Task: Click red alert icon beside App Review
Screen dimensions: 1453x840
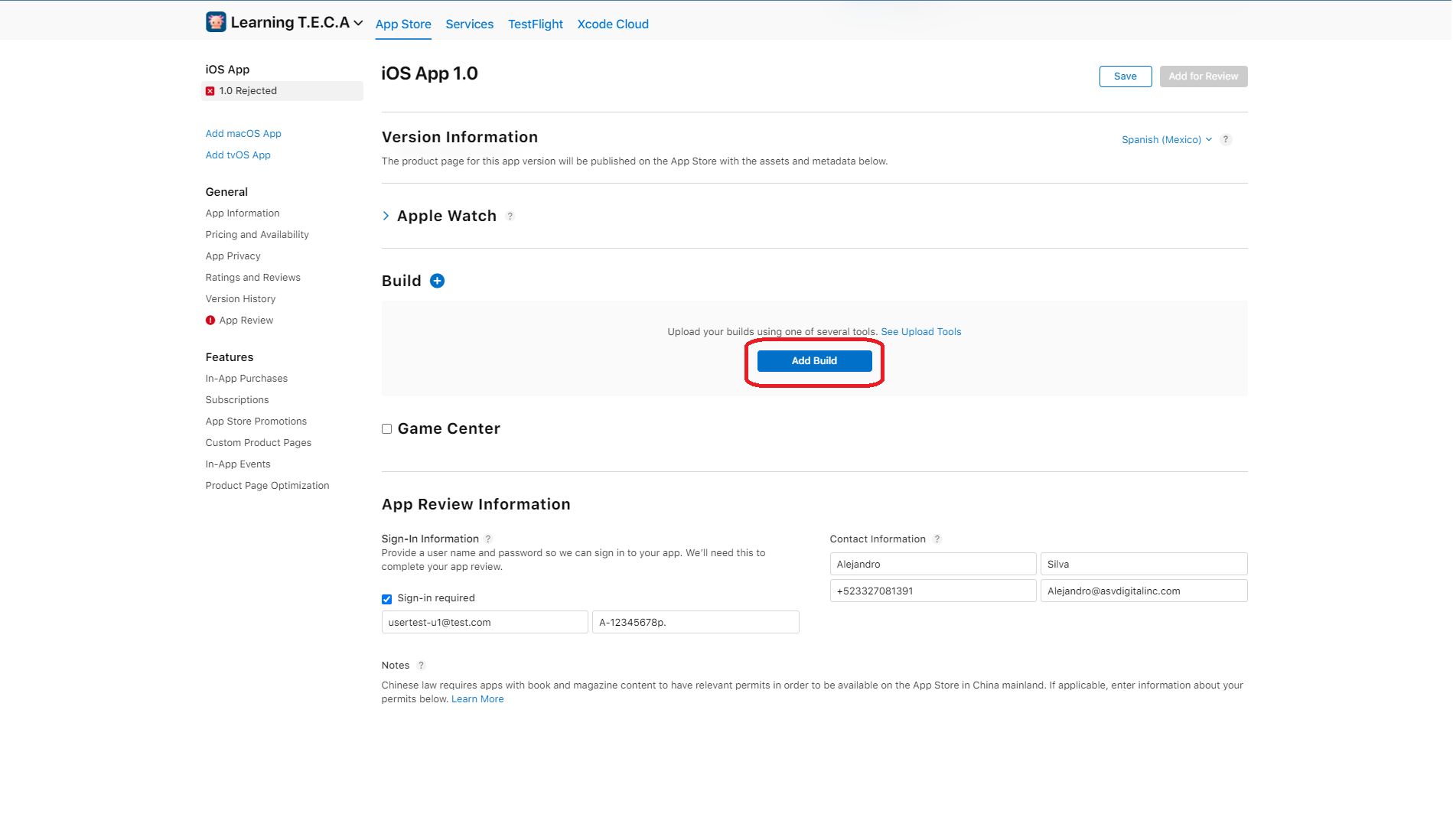Action: pyautogui.click(x=210, y=321)
